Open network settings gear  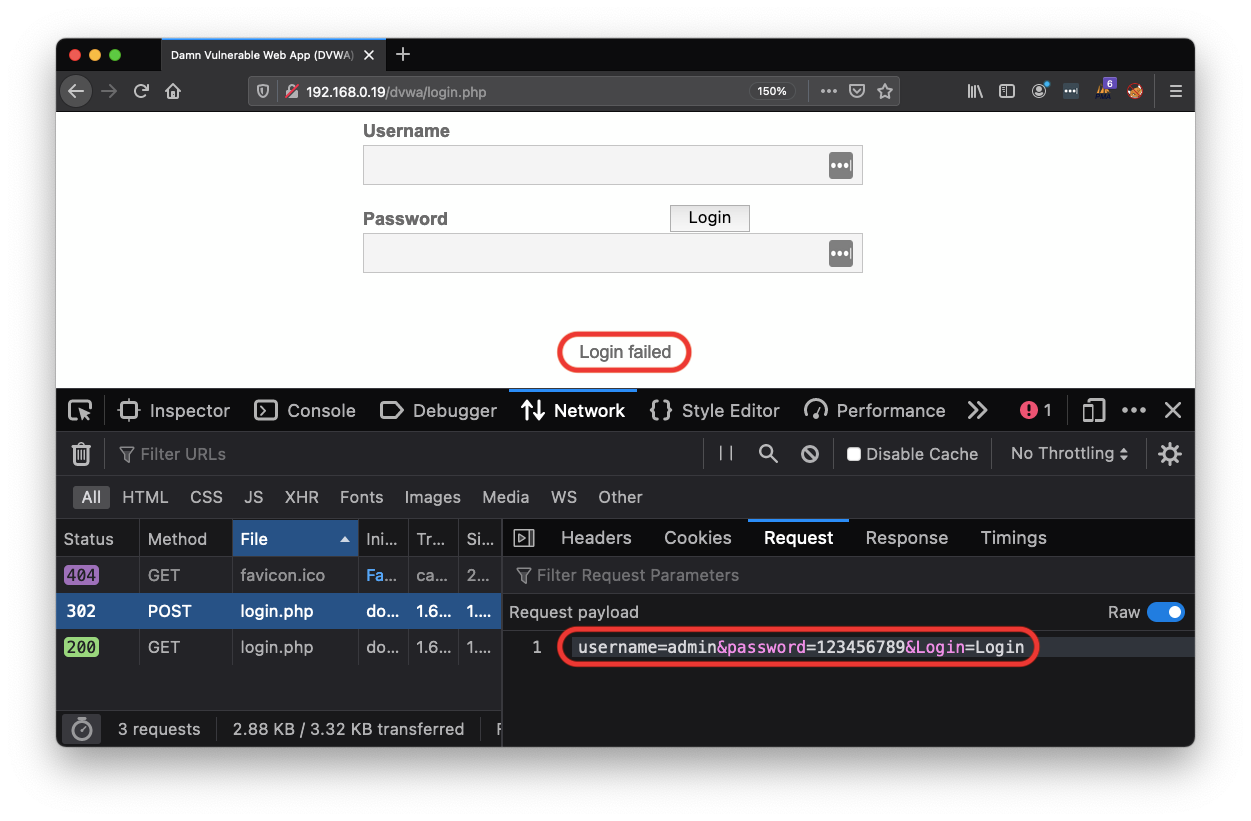click(x=1169, y=454)
